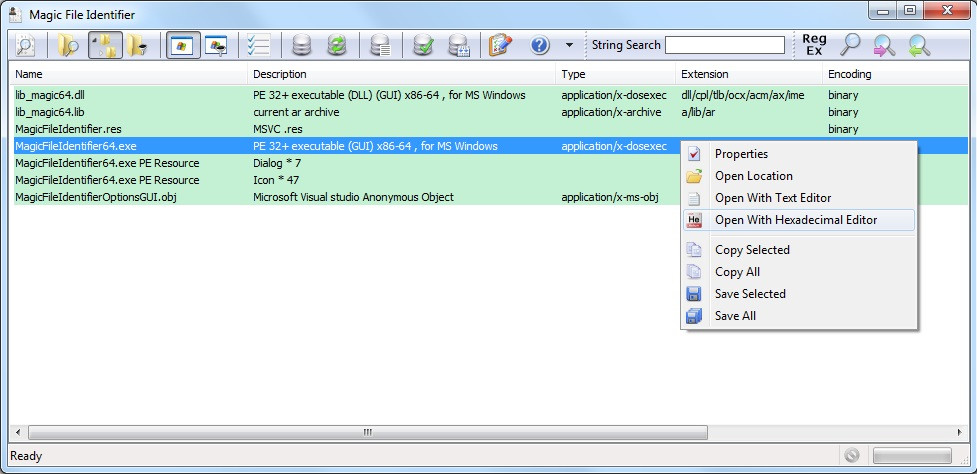Image resolution: width=977 pixels, height=474 pixels.
Task: Click the plain magnifier search icon
Action: (x=850, y=45)
